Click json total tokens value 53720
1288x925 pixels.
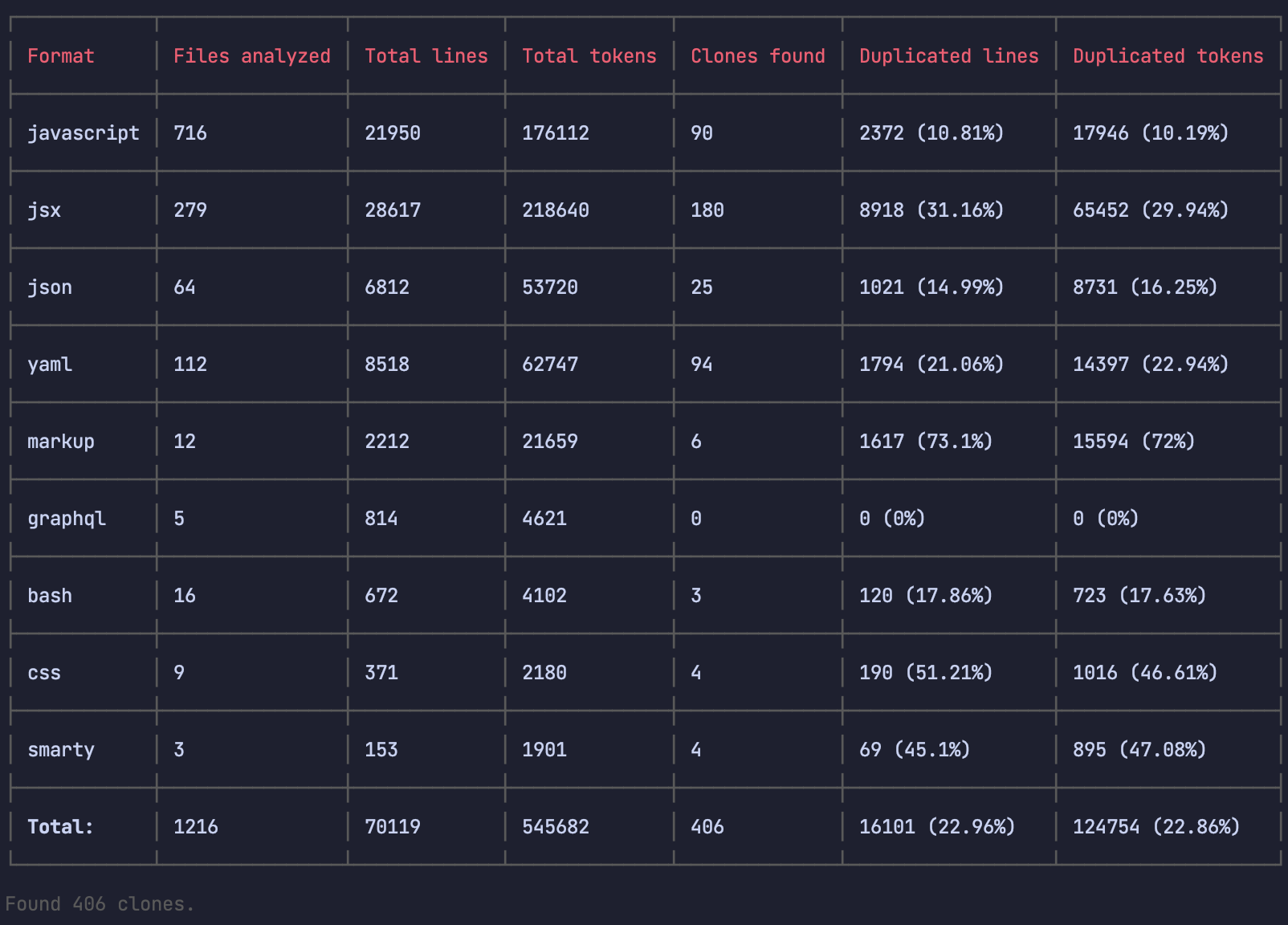(x=550, y=287)
